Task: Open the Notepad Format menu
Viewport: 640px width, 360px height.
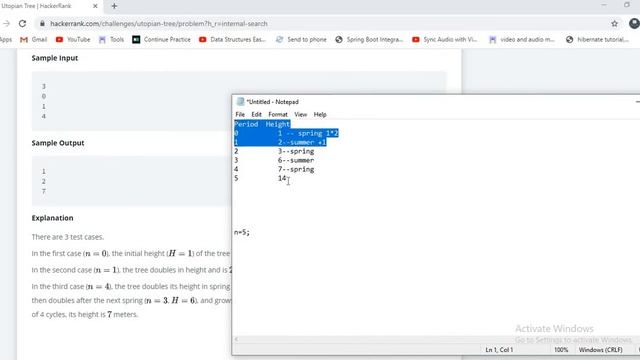Action: click(278, 115)
